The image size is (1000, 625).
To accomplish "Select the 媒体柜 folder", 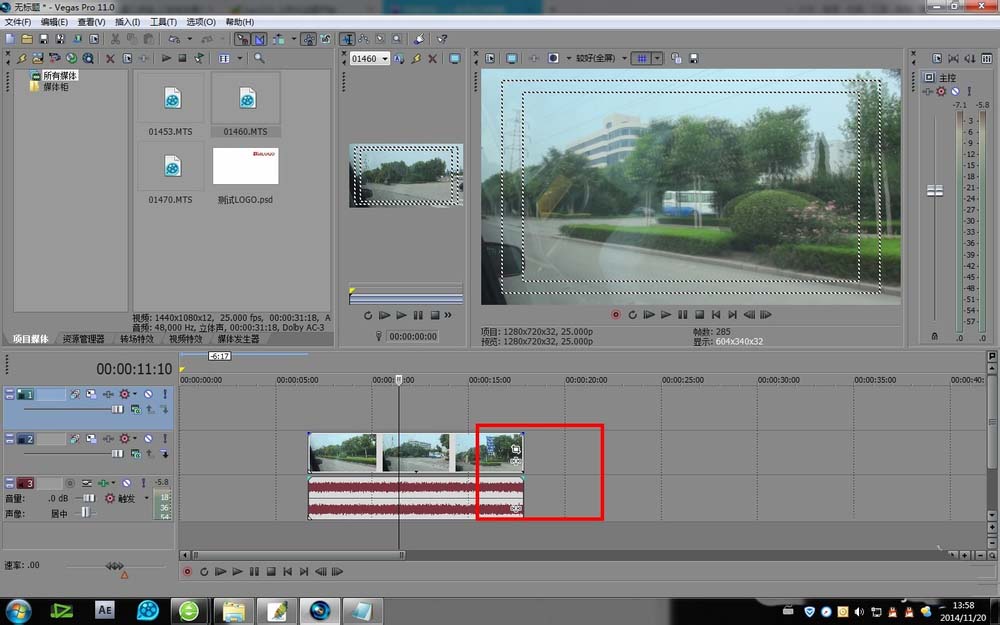I will tap(55, 87).
